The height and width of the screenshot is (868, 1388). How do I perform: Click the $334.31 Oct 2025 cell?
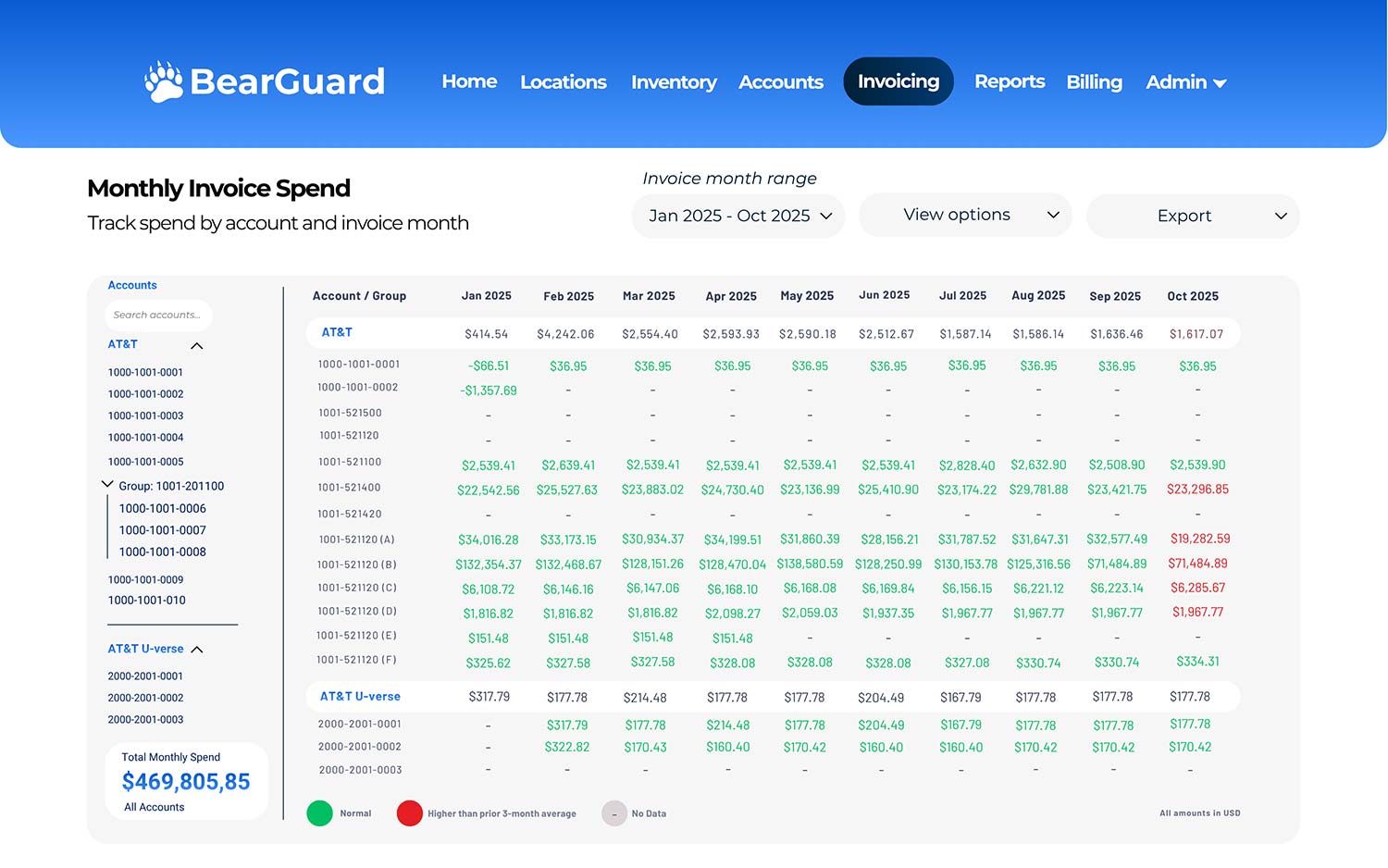[x=1197, y=662]
